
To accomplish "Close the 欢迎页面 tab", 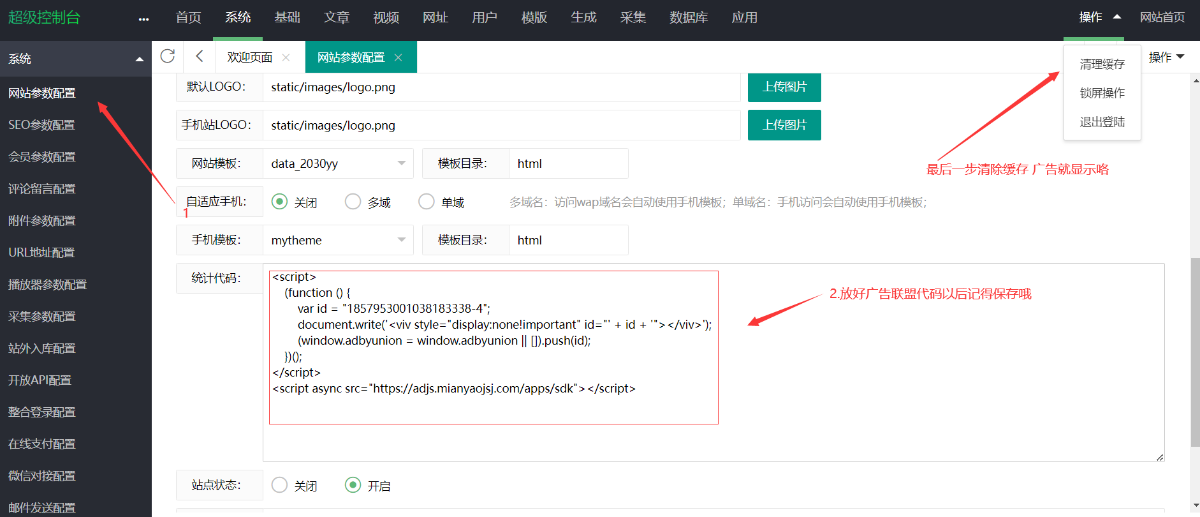I will point(286,58).
